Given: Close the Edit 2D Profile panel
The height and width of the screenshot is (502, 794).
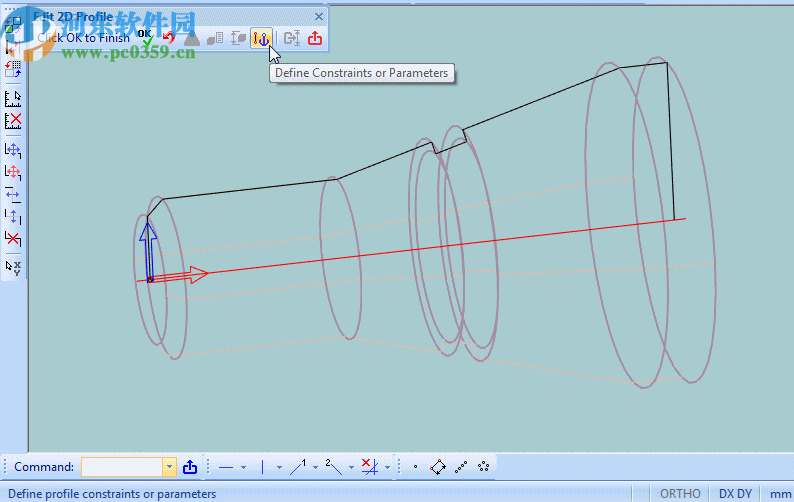Looking at the screenshot, I should (x=319, y=17).
